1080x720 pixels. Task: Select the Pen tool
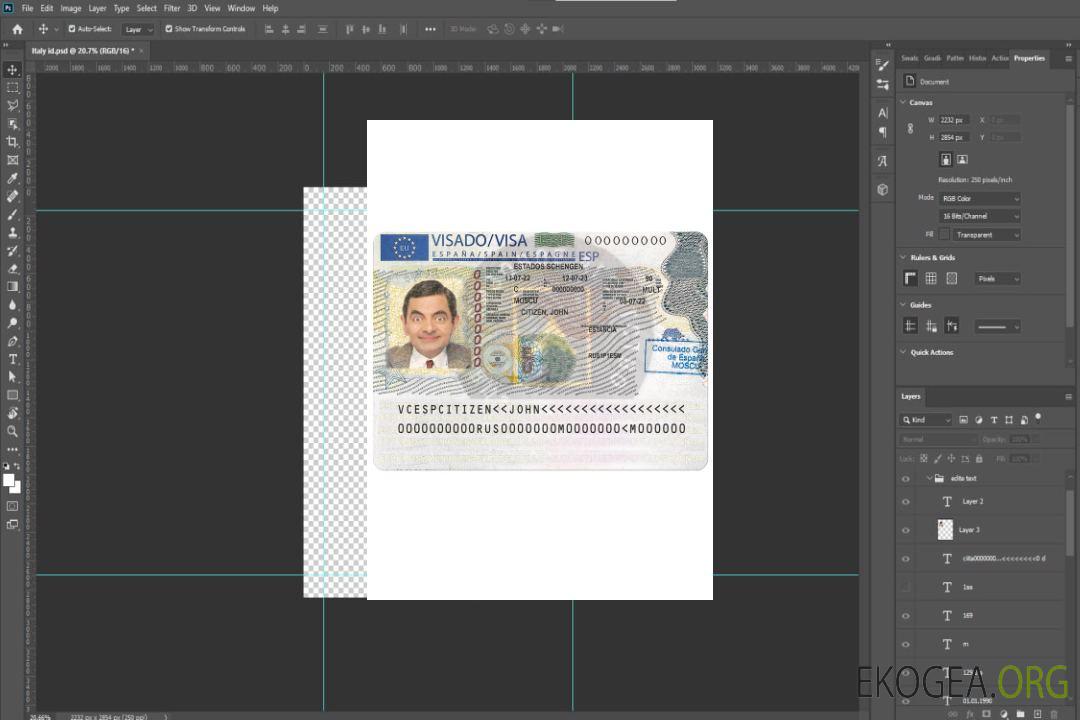12,341
